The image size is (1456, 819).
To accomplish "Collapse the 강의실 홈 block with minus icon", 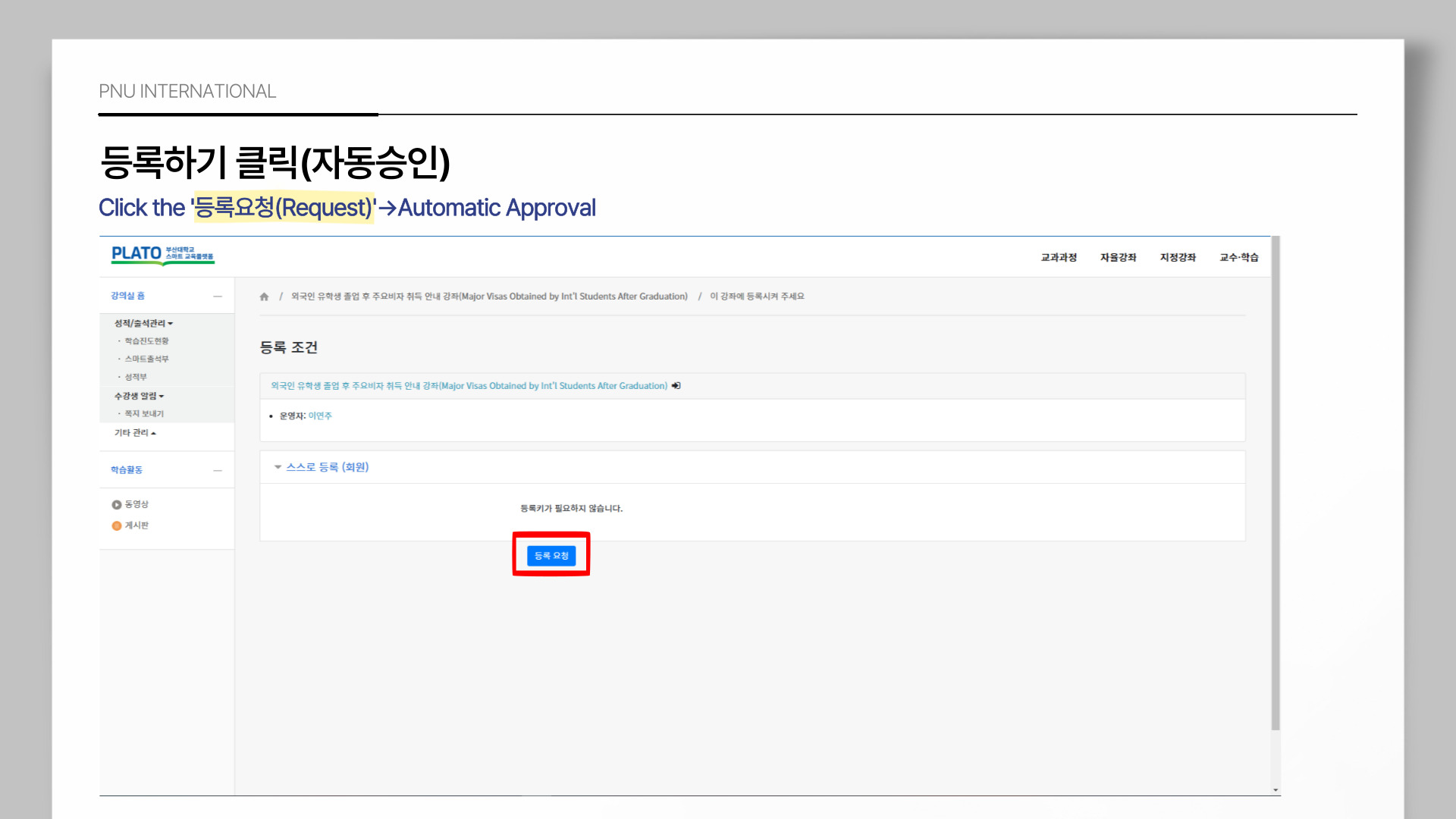I will [218, 297].
